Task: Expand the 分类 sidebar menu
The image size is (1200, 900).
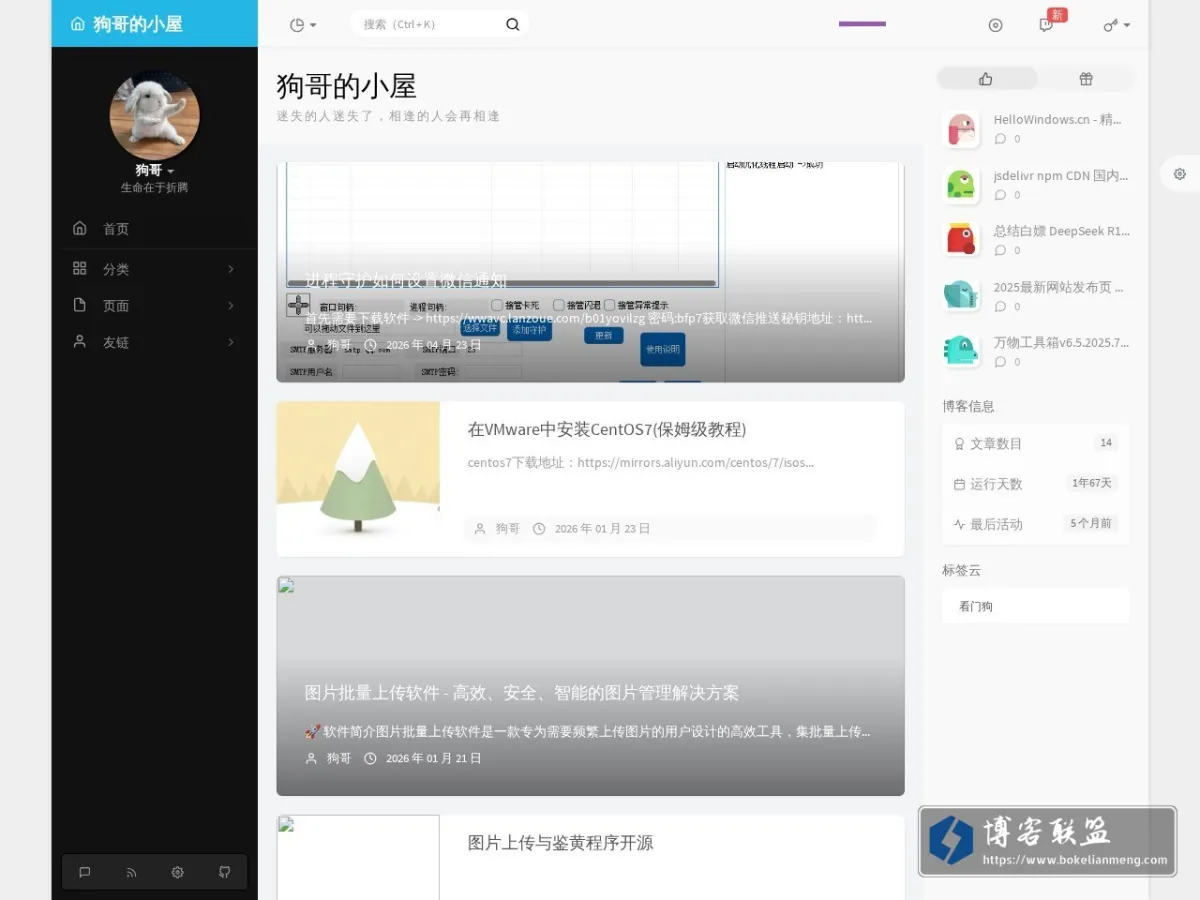Action: click(x=155, y=269)
